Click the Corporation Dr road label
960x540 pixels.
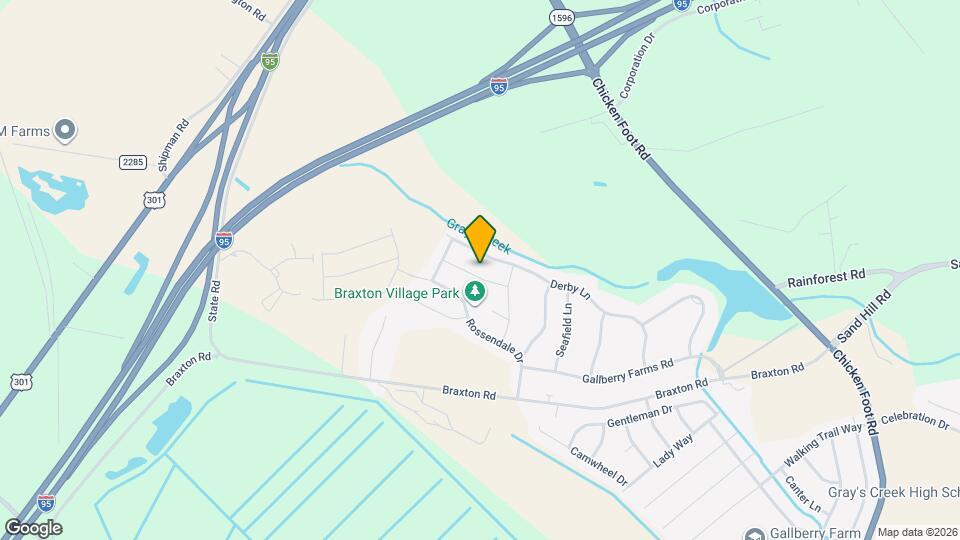637,66
